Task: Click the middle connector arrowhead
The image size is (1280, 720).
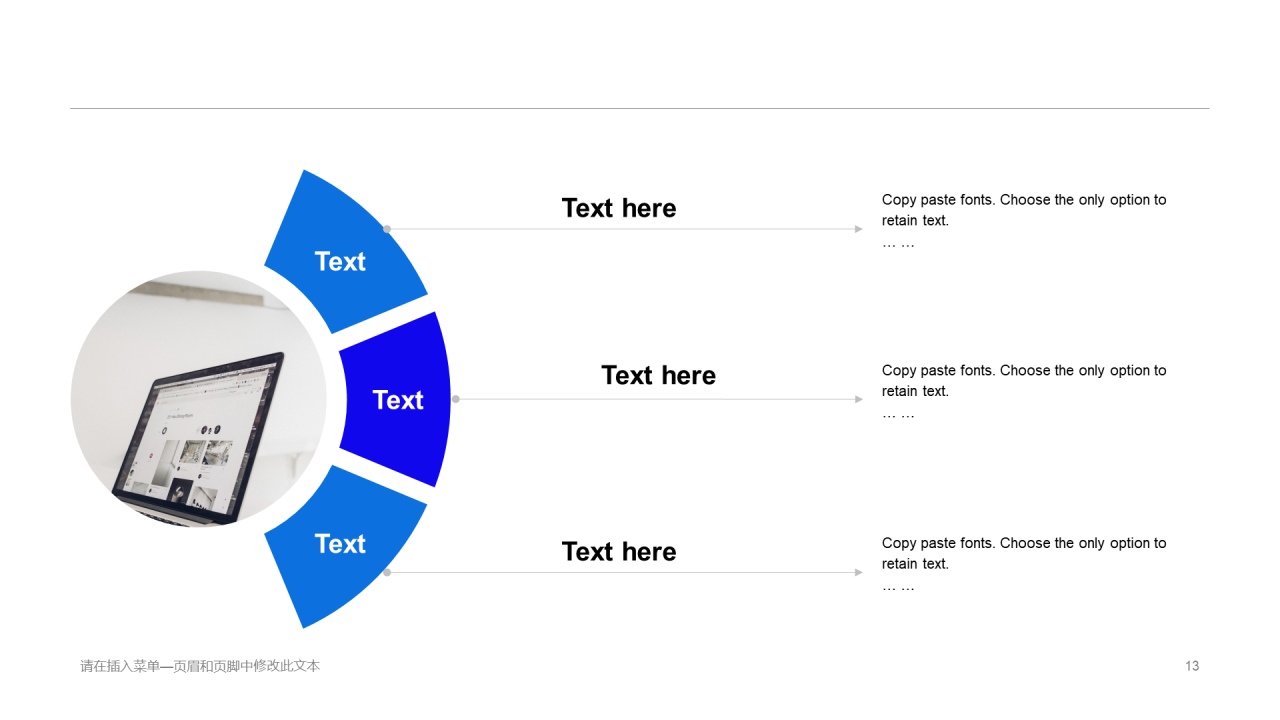Action: [859, 399]
